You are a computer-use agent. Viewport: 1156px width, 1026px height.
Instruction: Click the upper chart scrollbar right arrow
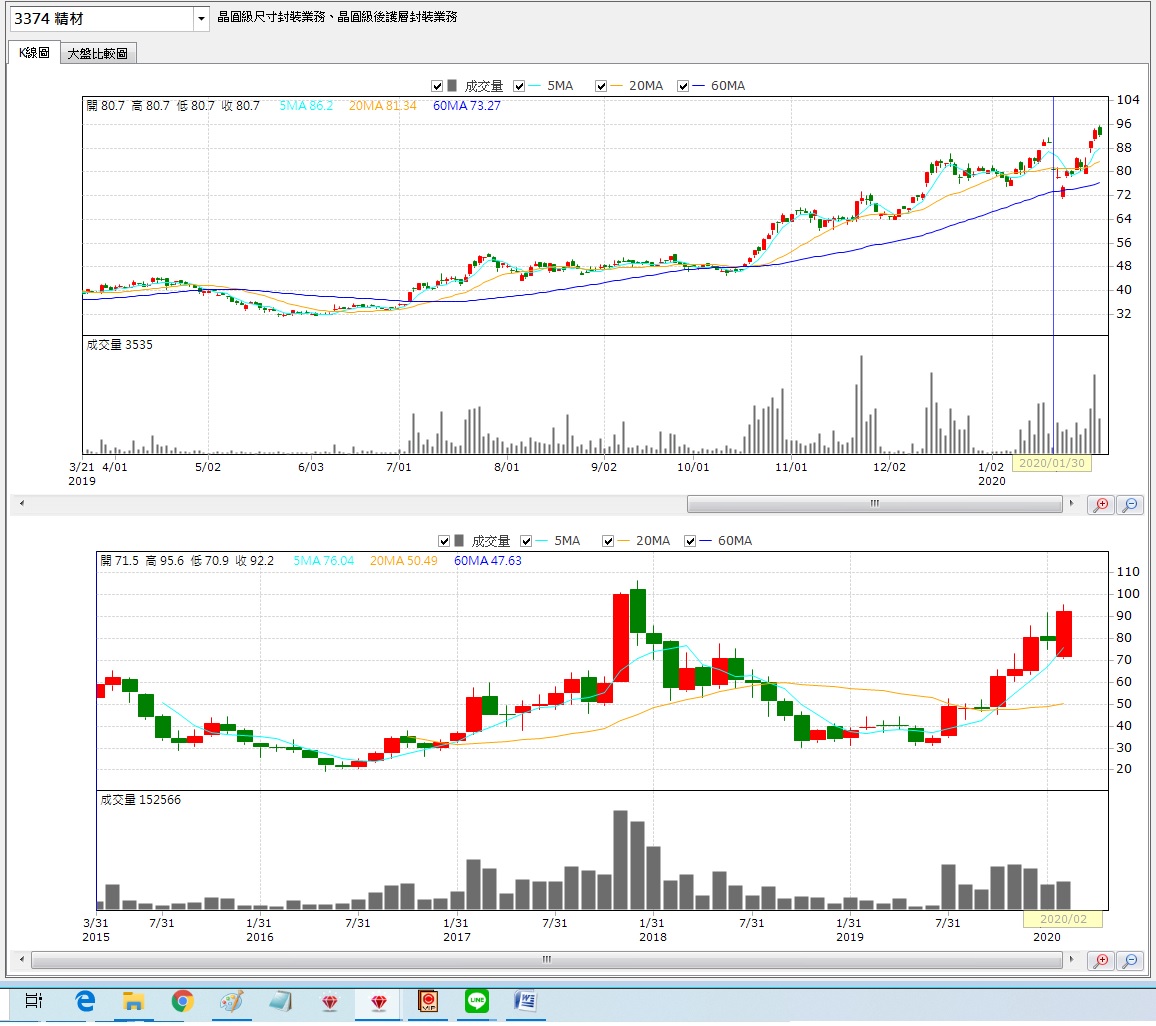pos(1072,504)
